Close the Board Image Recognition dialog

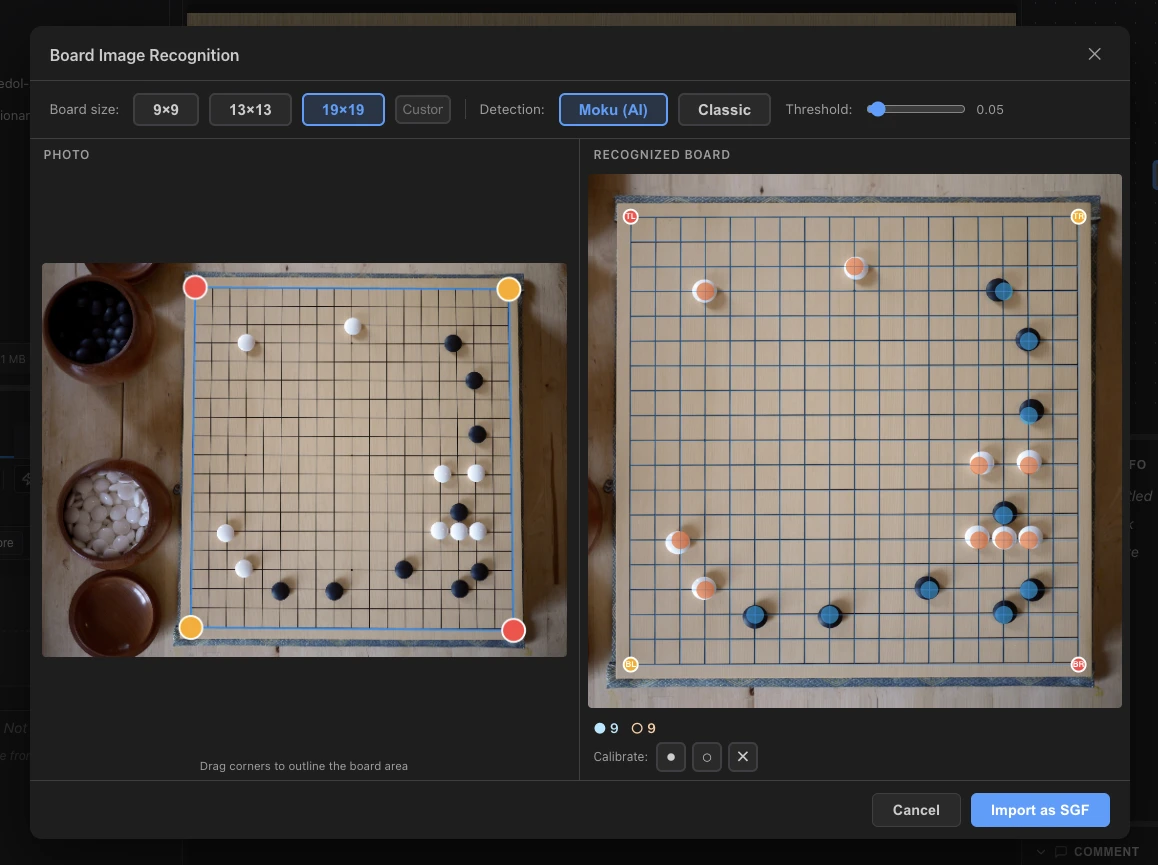[1094, 54]
